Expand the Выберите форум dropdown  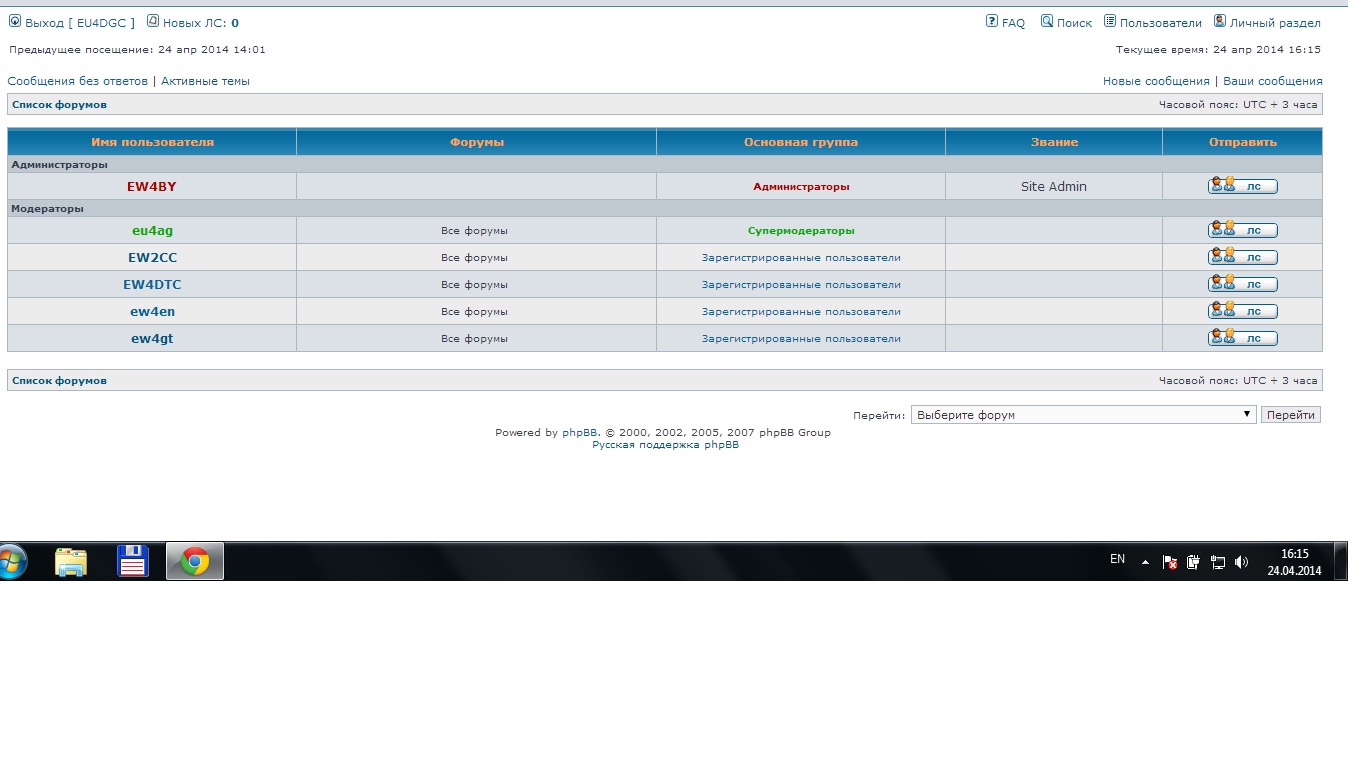click(1083, 414)
